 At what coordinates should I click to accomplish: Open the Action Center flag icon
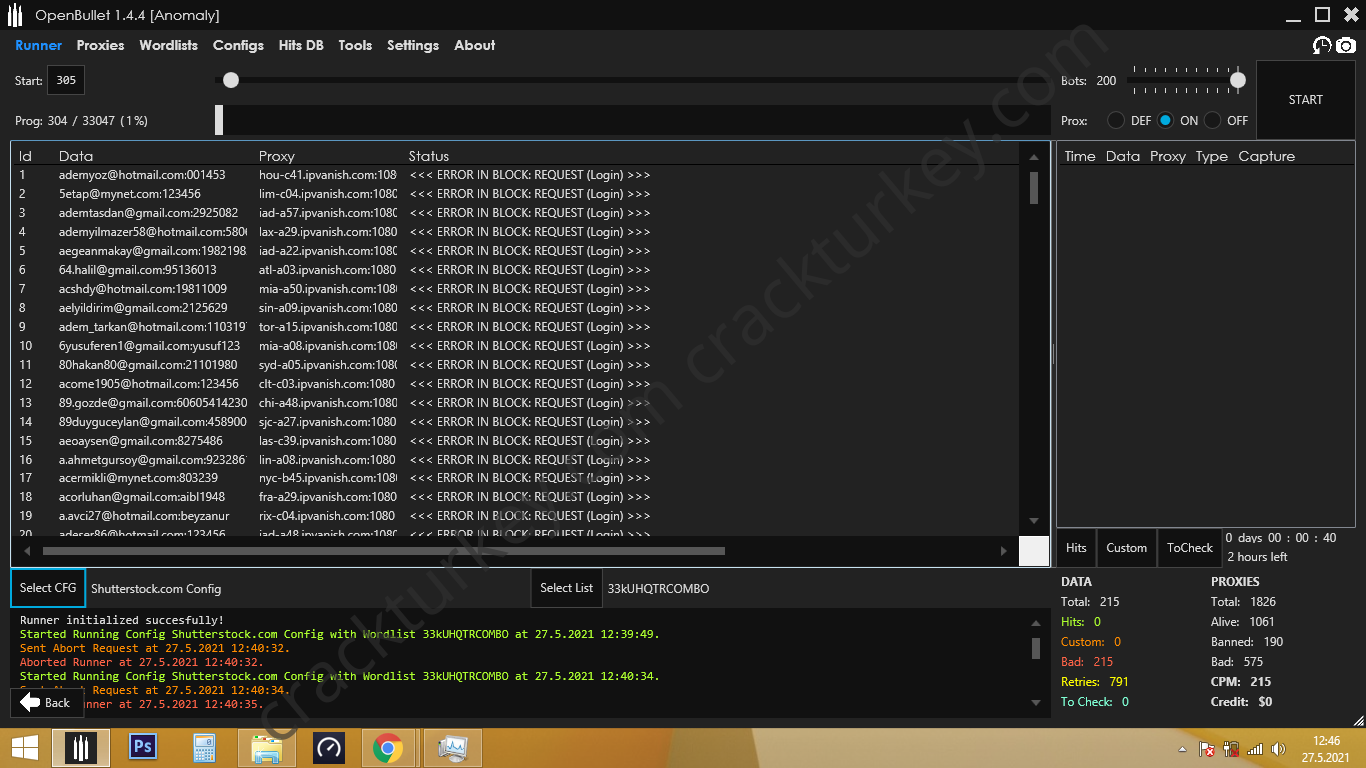pyautogui.click(x=1208, y=749)
